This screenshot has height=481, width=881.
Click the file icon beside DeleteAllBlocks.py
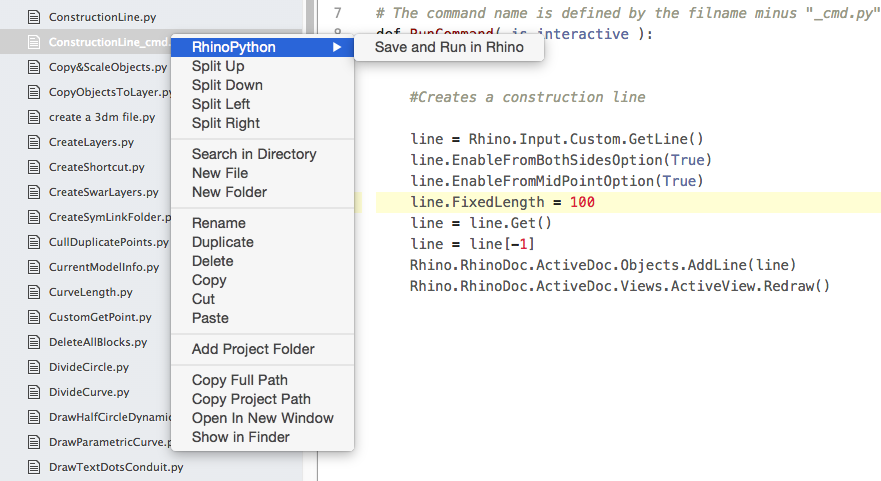click(x=34, y=342)
